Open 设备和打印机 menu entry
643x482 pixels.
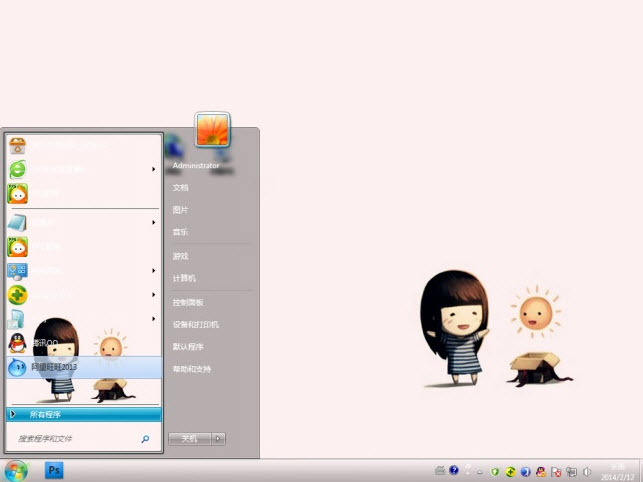[195, 324]
